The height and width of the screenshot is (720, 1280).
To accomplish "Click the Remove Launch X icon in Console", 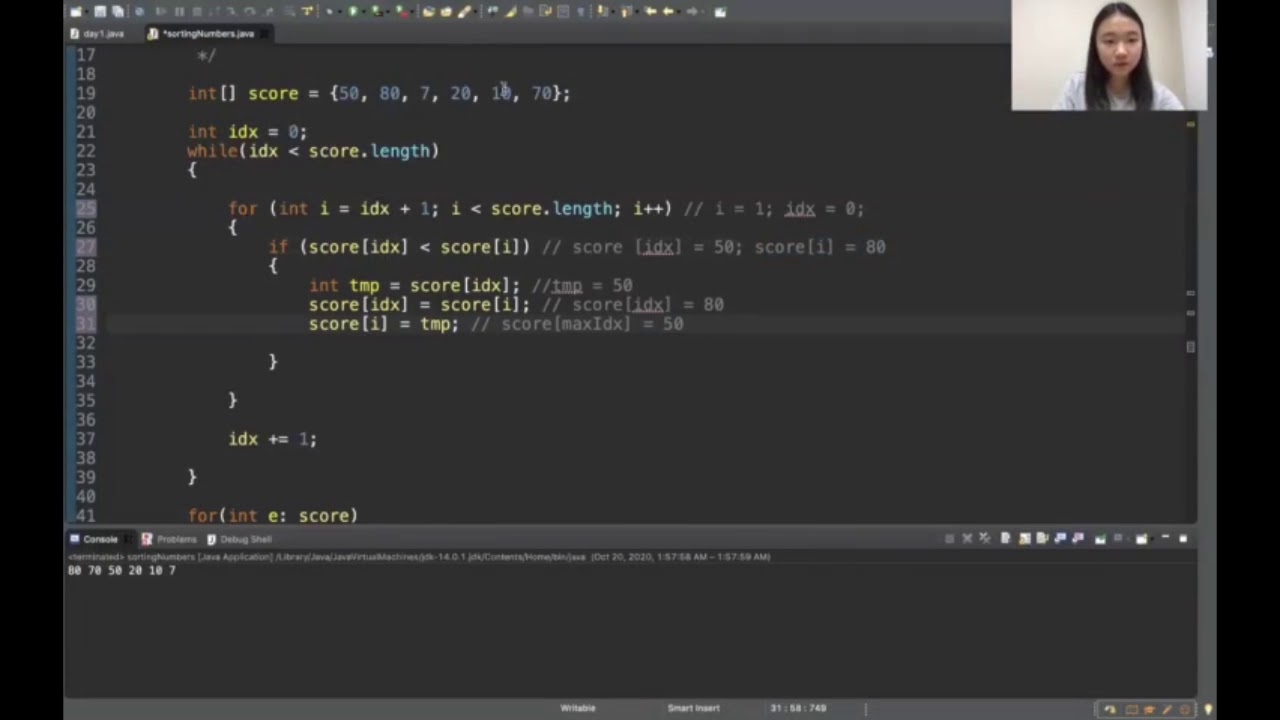I will coord(967,539).
